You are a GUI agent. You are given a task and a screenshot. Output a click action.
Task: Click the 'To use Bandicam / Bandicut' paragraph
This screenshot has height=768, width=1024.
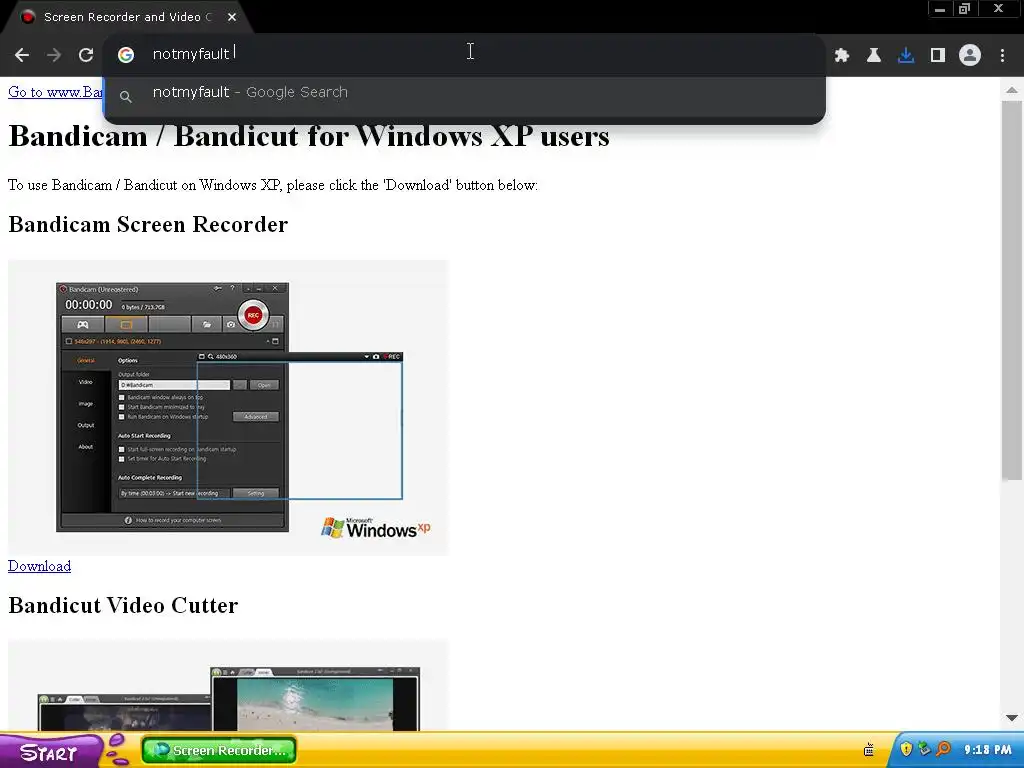pos(273,185)
